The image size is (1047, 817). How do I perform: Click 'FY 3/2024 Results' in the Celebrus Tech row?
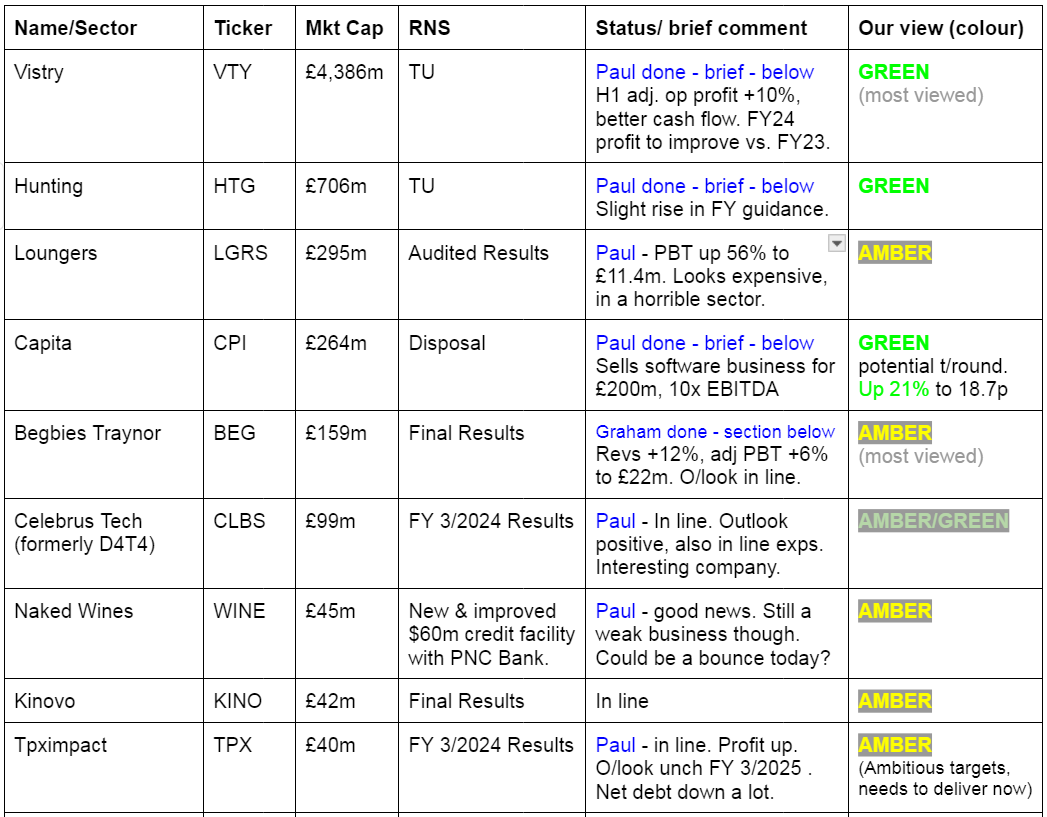click(x=491, y=521)
